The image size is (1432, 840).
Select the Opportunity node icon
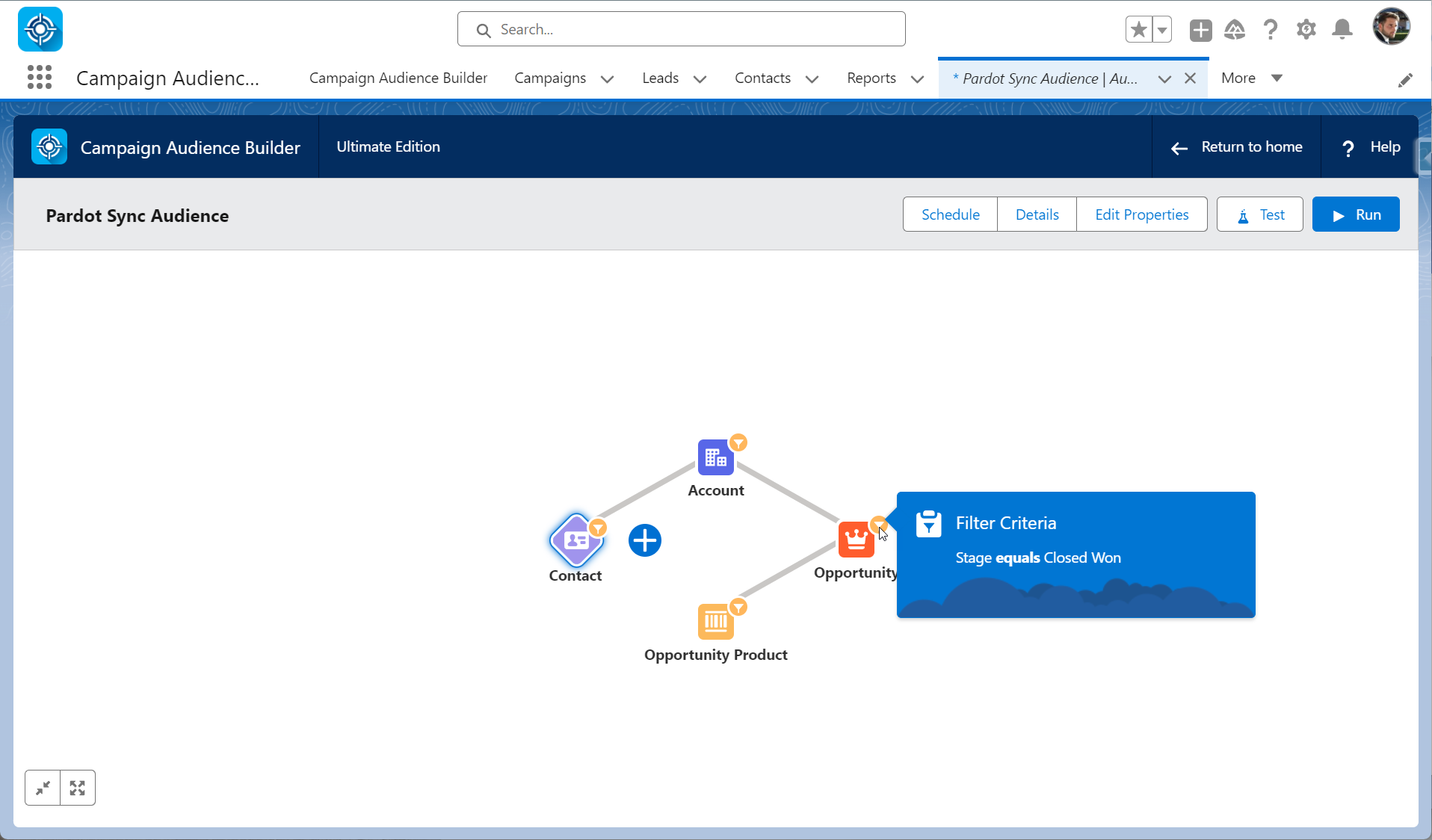(856, 540)
